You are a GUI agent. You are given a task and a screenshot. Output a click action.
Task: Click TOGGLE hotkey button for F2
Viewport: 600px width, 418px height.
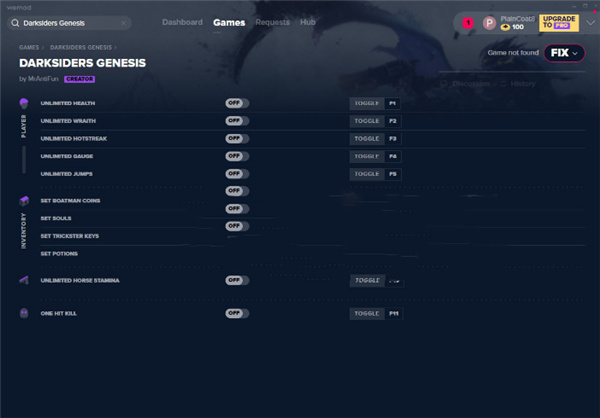(x=367, y=121)
